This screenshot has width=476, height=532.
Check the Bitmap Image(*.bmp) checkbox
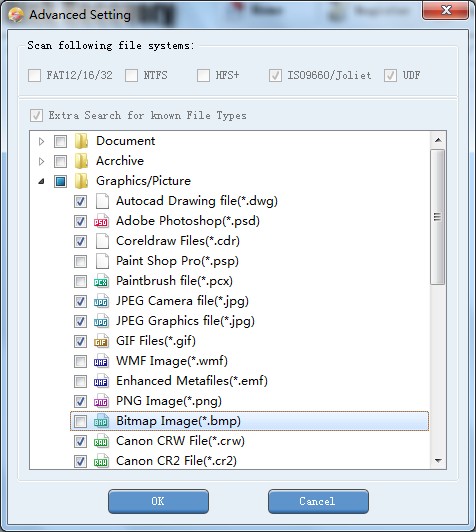80,422
